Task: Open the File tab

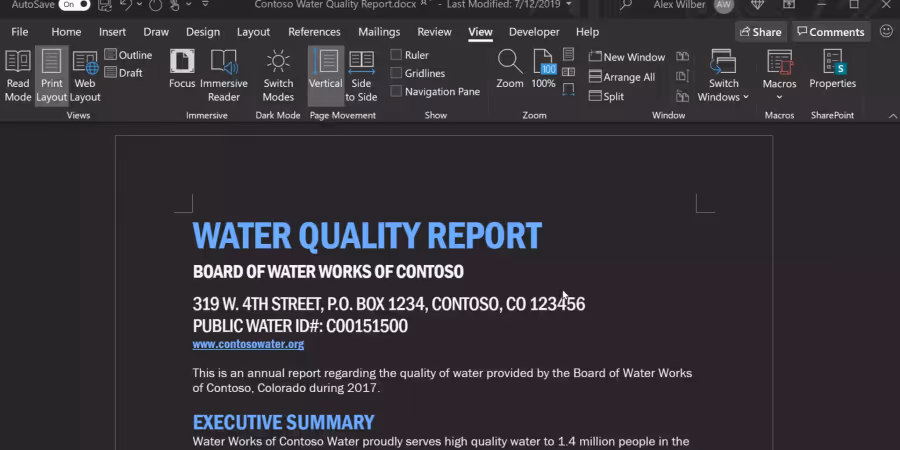Action: coord(20,32)
